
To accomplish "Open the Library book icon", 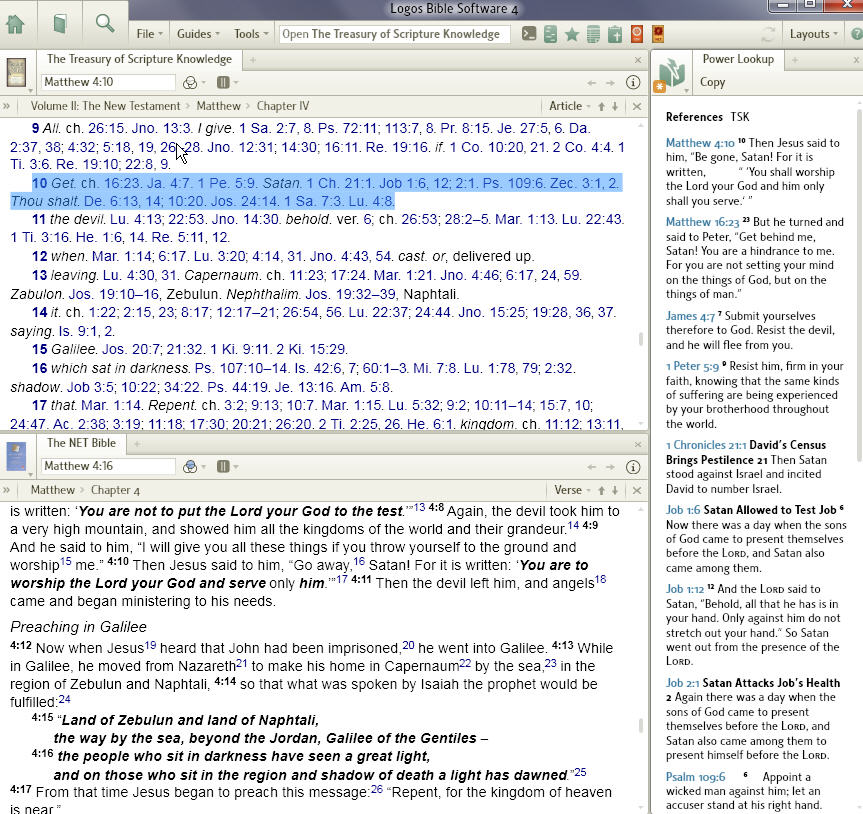I will (60, 24).
